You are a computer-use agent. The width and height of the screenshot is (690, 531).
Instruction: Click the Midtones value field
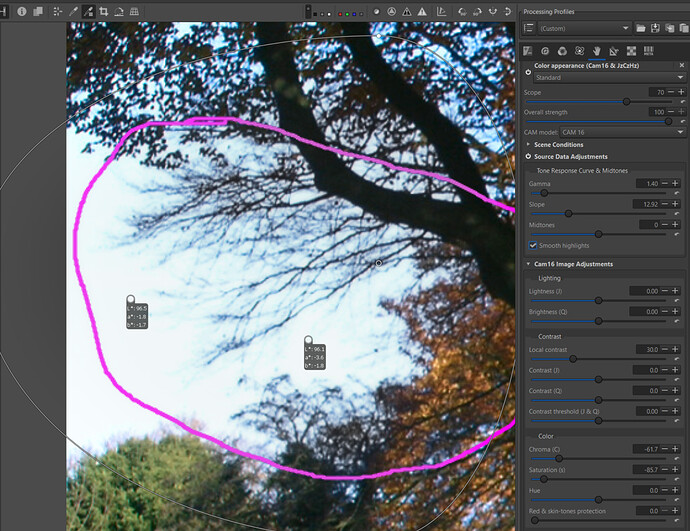click(649, 224)
